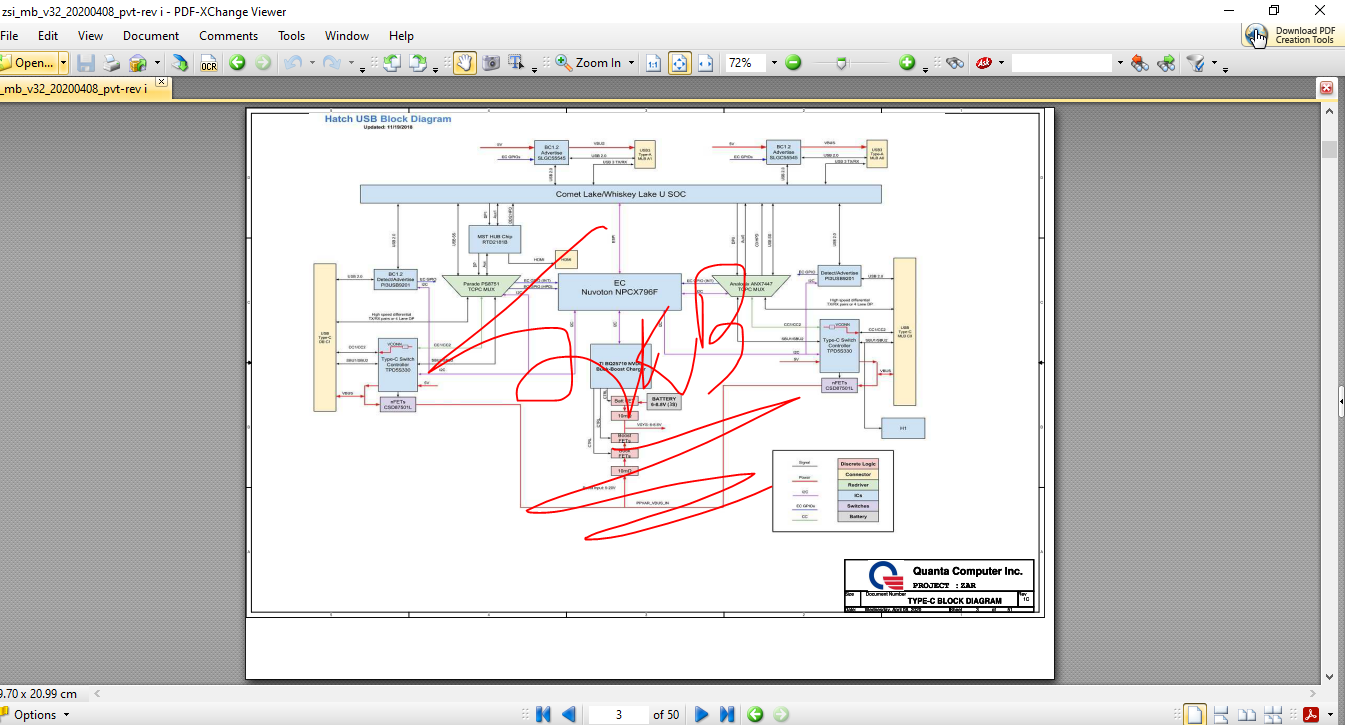Open the zoom percentage dropdown arrow
The width and height of the screenshot is (1345, 725).
[x=773, y=63]
